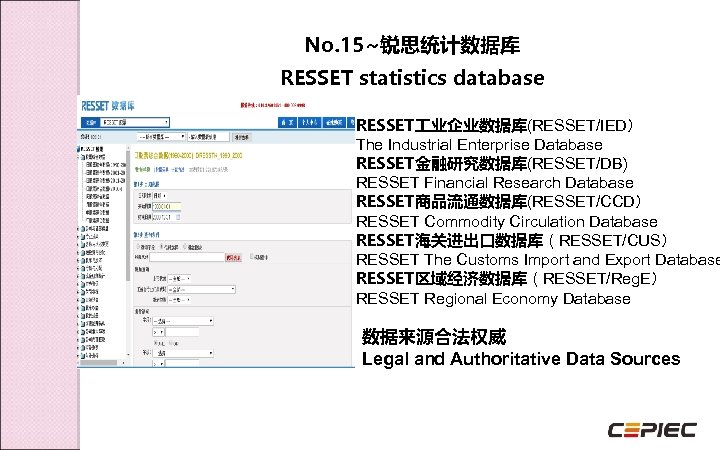Click the keyword input in the light-blue search bar
720x450 pixels.
click(x=208, y=137)
